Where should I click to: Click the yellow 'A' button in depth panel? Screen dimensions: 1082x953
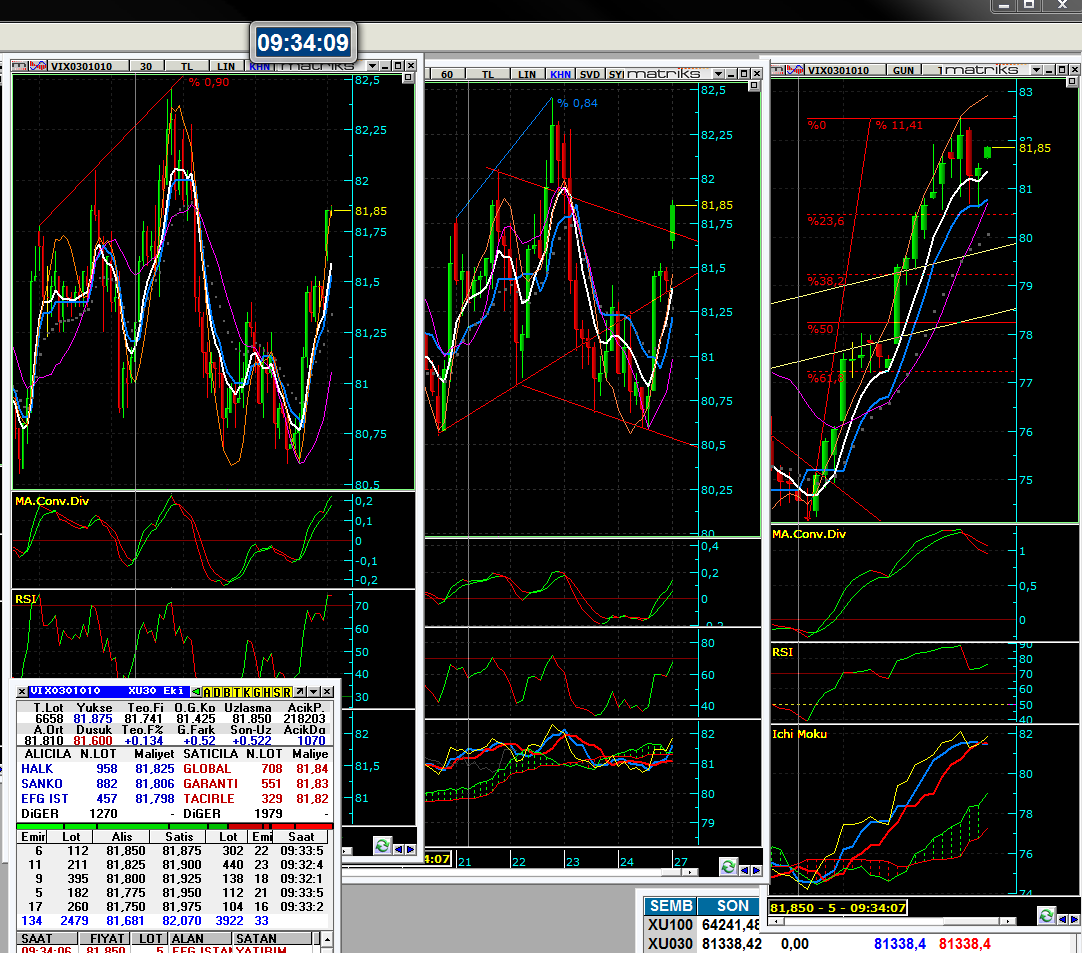click(x=208, y=691)
